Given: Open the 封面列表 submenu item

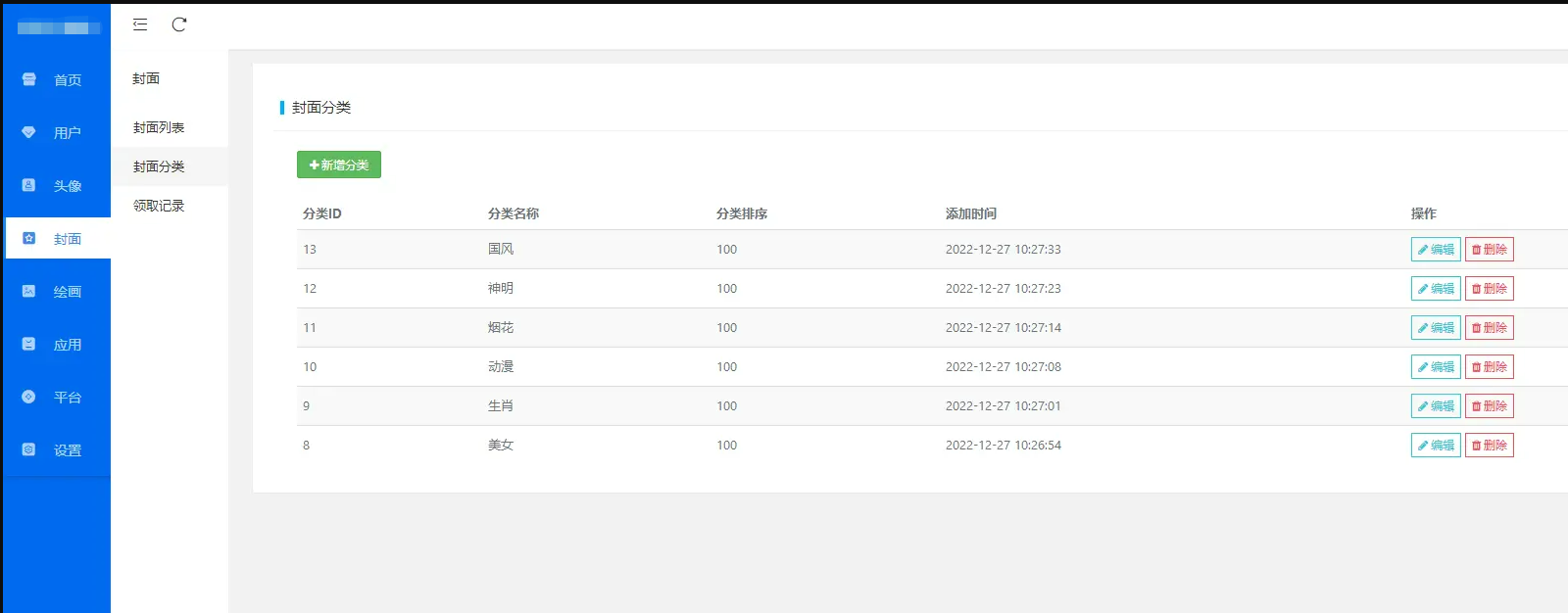Looking at the screenshot, I should (x=170, y=127).
